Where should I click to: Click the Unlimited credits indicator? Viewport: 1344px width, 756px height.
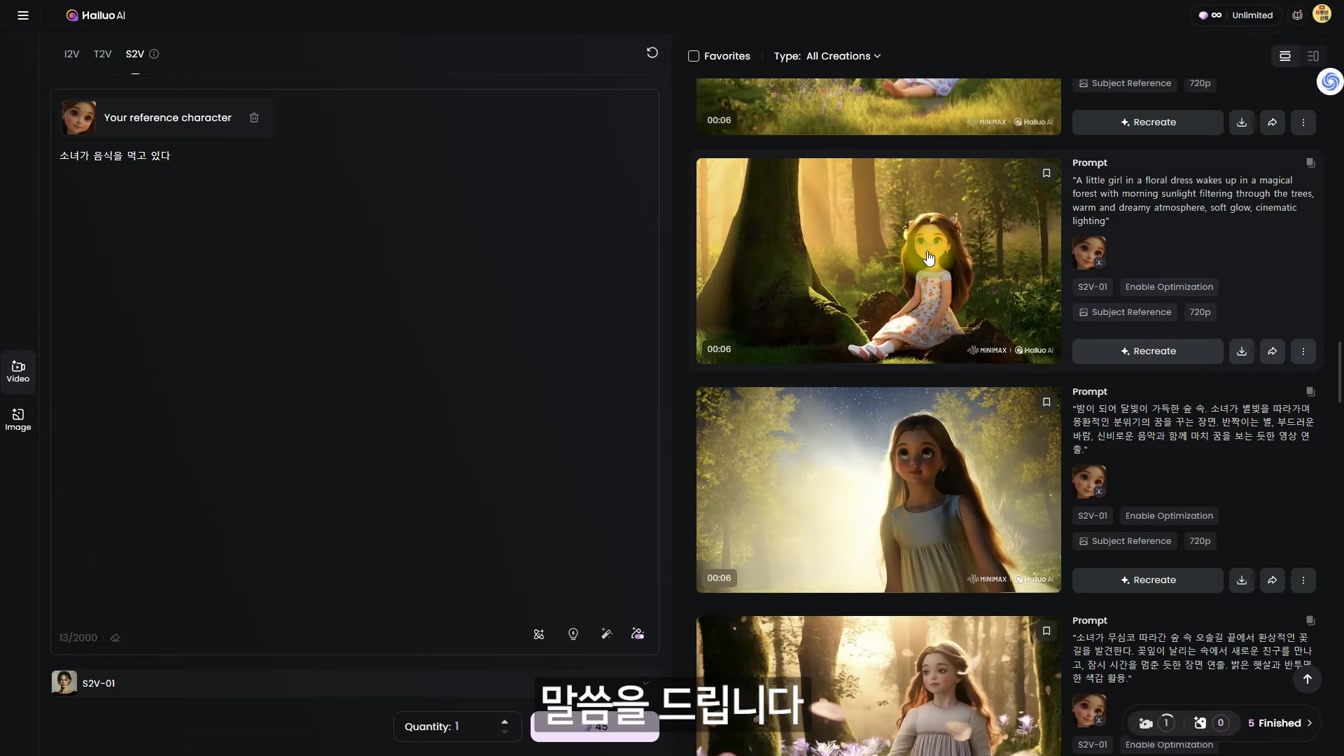tap(1236, 15)
